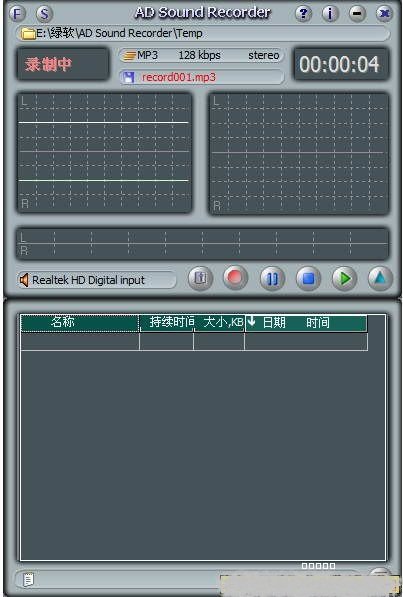Click the 128 kbps bitrate value

click(x=199, y=56)
